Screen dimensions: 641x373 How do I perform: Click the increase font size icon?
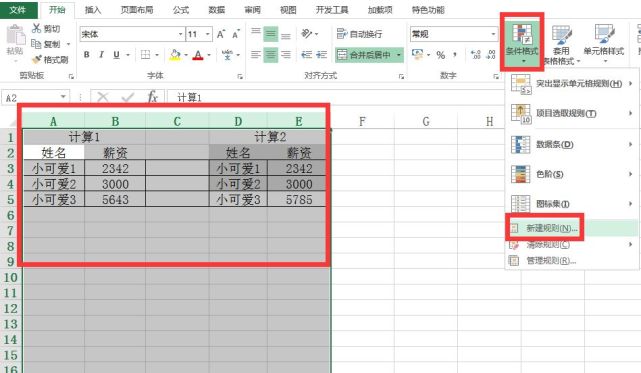(x=221, y=34)
